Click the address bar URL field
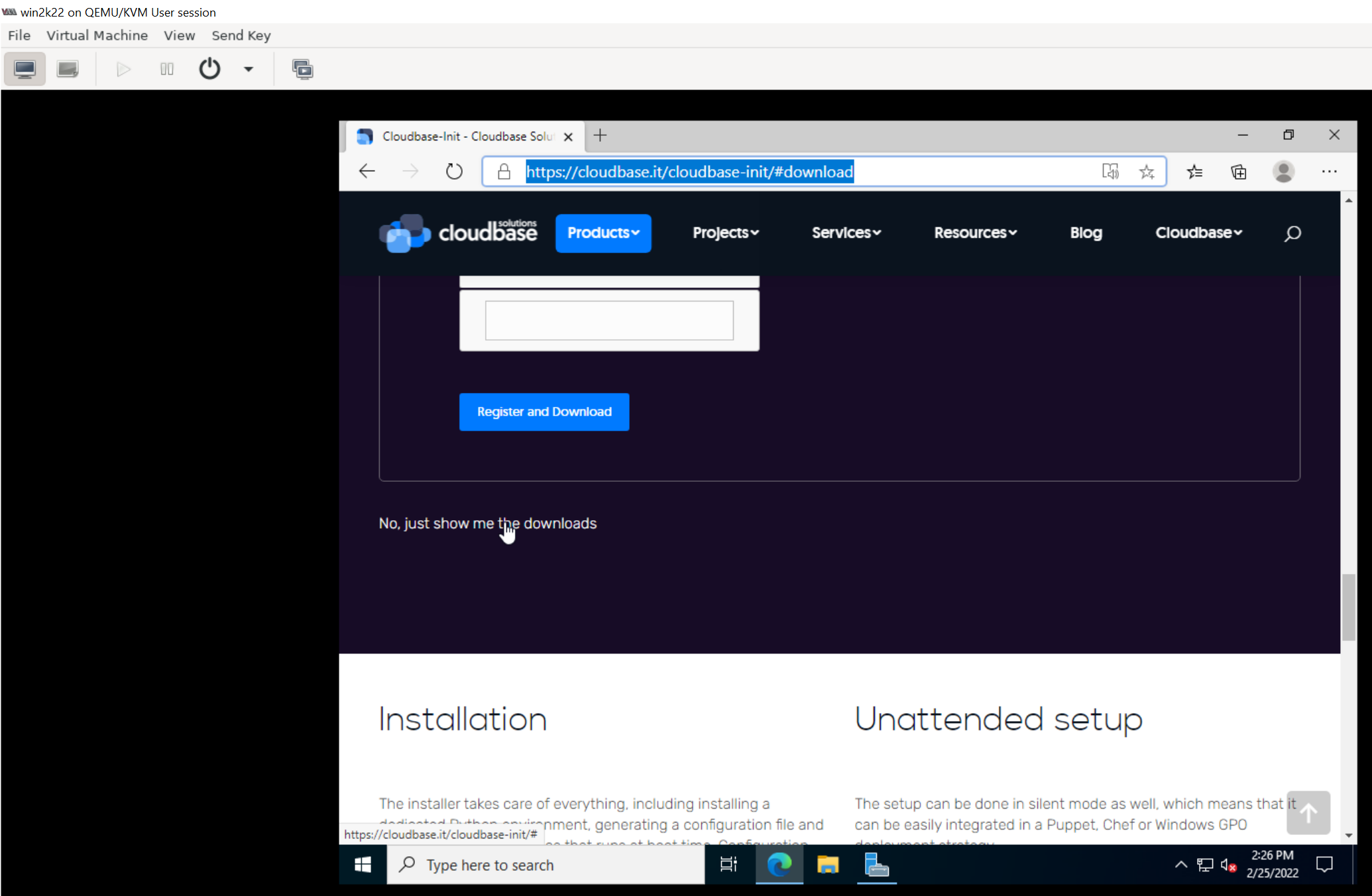 (x=688, y=171)
